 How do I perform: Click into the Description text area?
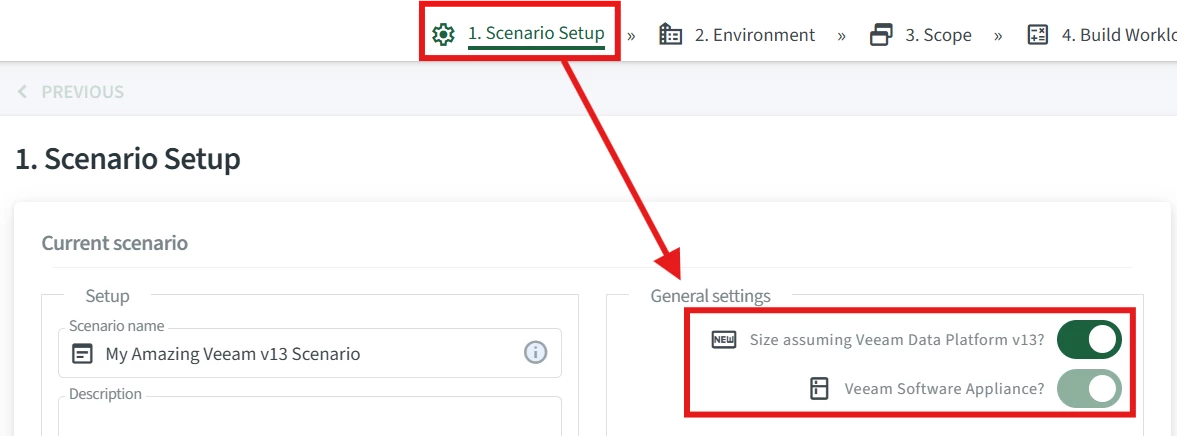pos(310,416)
